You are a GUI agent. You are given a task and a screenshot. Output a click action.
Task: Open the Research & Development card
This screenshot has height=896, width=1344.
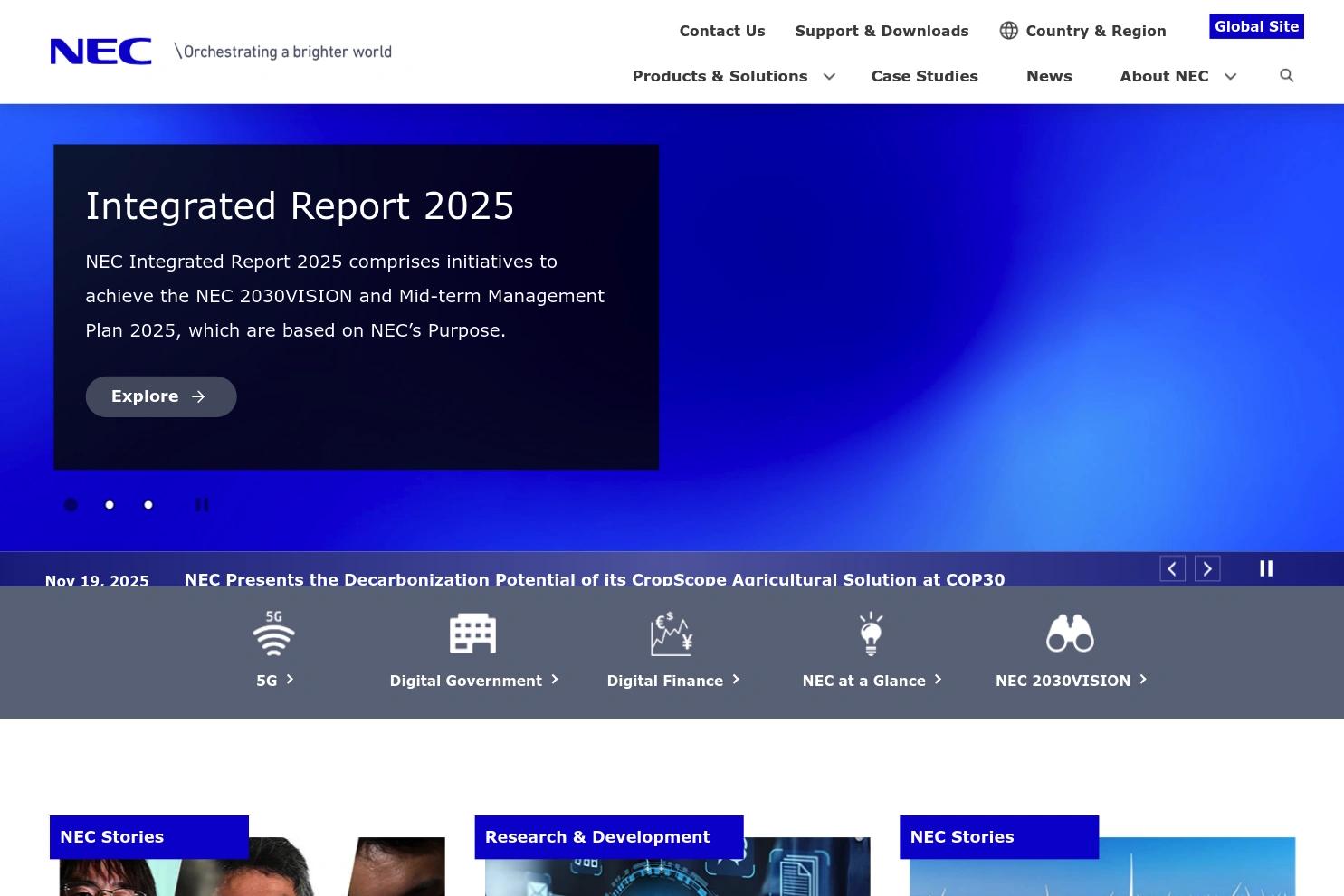(x=672, y=856)
